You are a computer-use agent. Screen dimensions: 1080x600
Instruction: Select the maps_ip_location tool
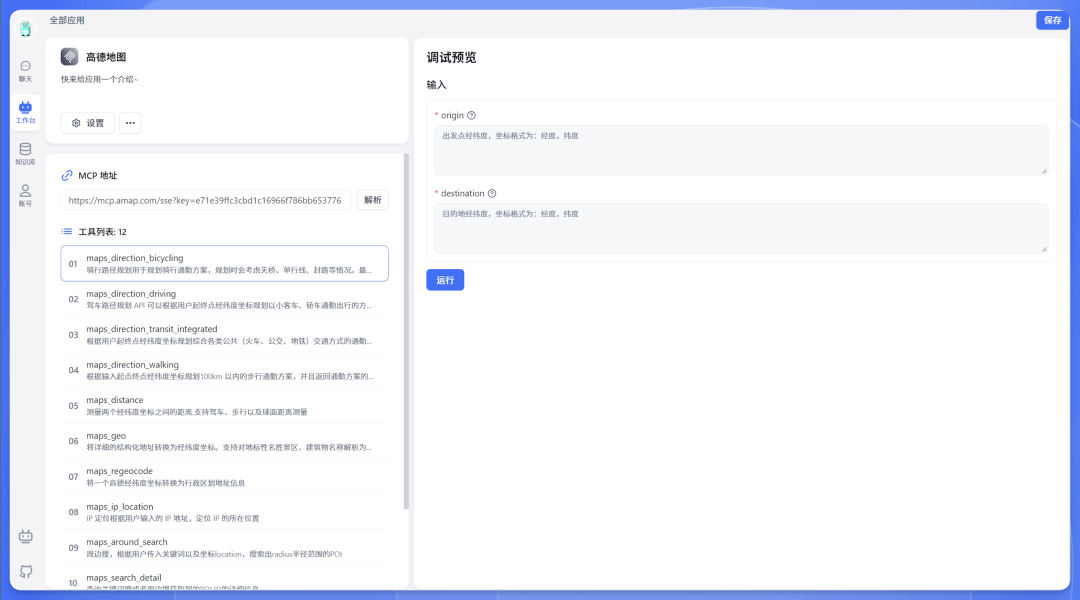(x=225, y=512)
